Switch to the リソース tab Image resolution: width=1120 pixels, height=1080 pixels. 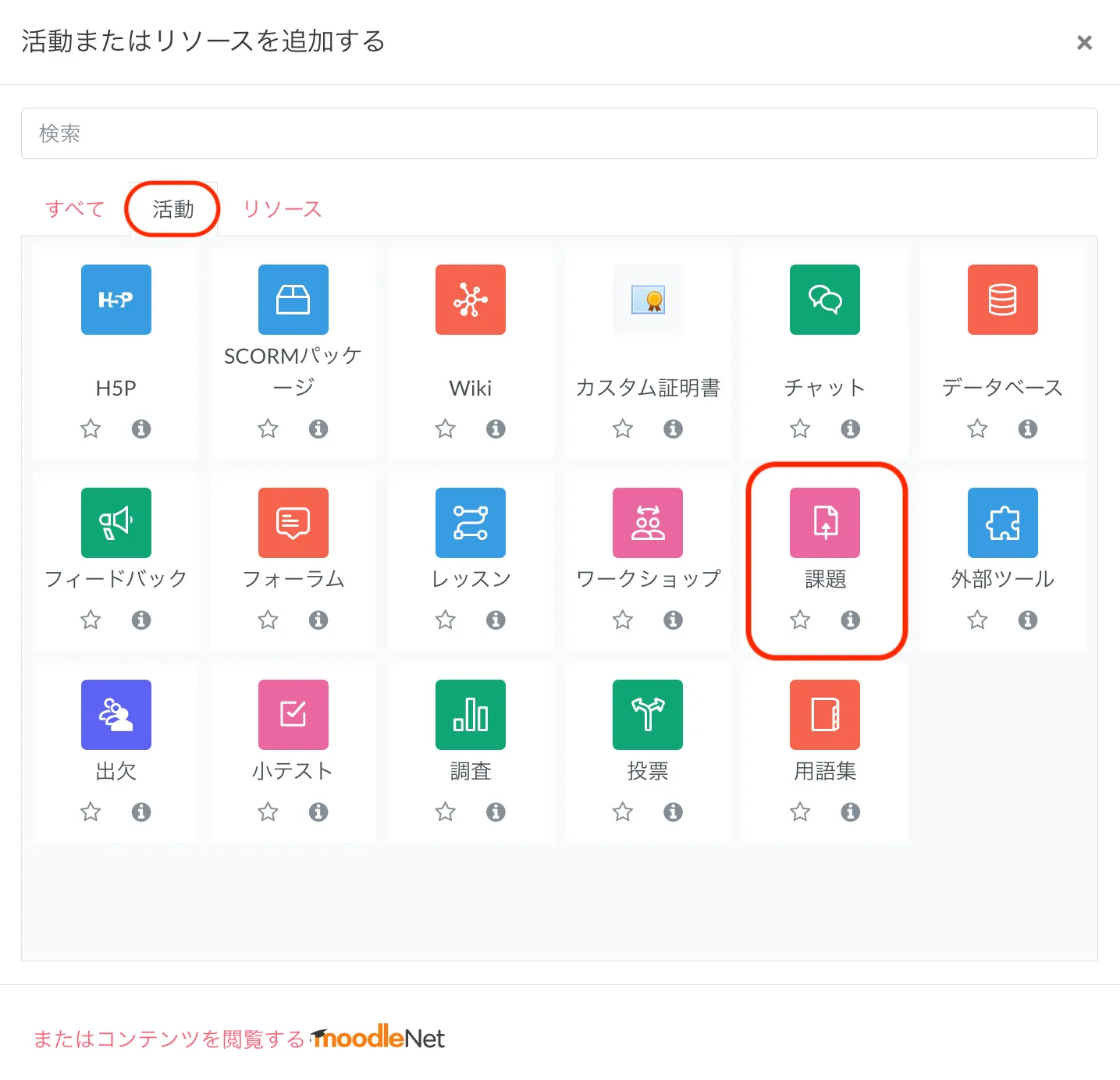282,209
